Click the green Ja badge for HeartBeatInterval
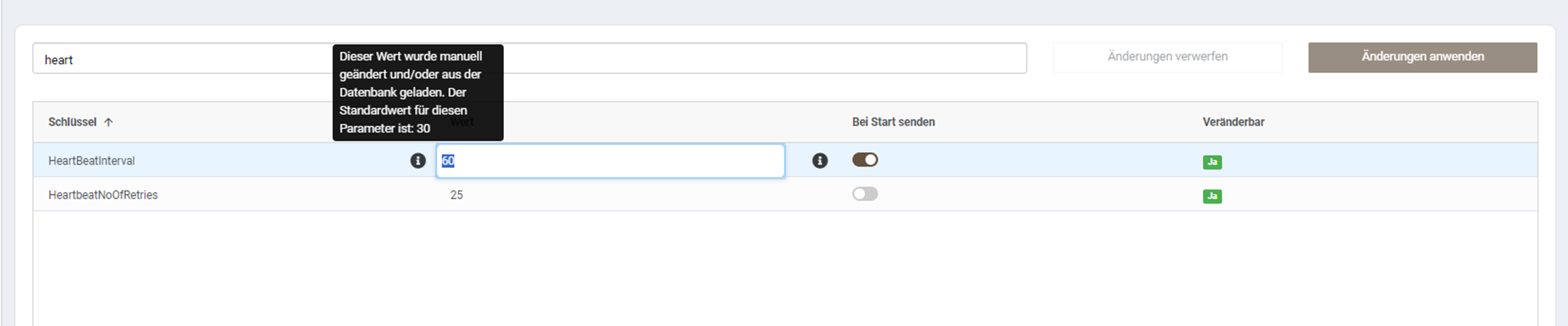1568x326 pixels. click(x=1212, y=162)
